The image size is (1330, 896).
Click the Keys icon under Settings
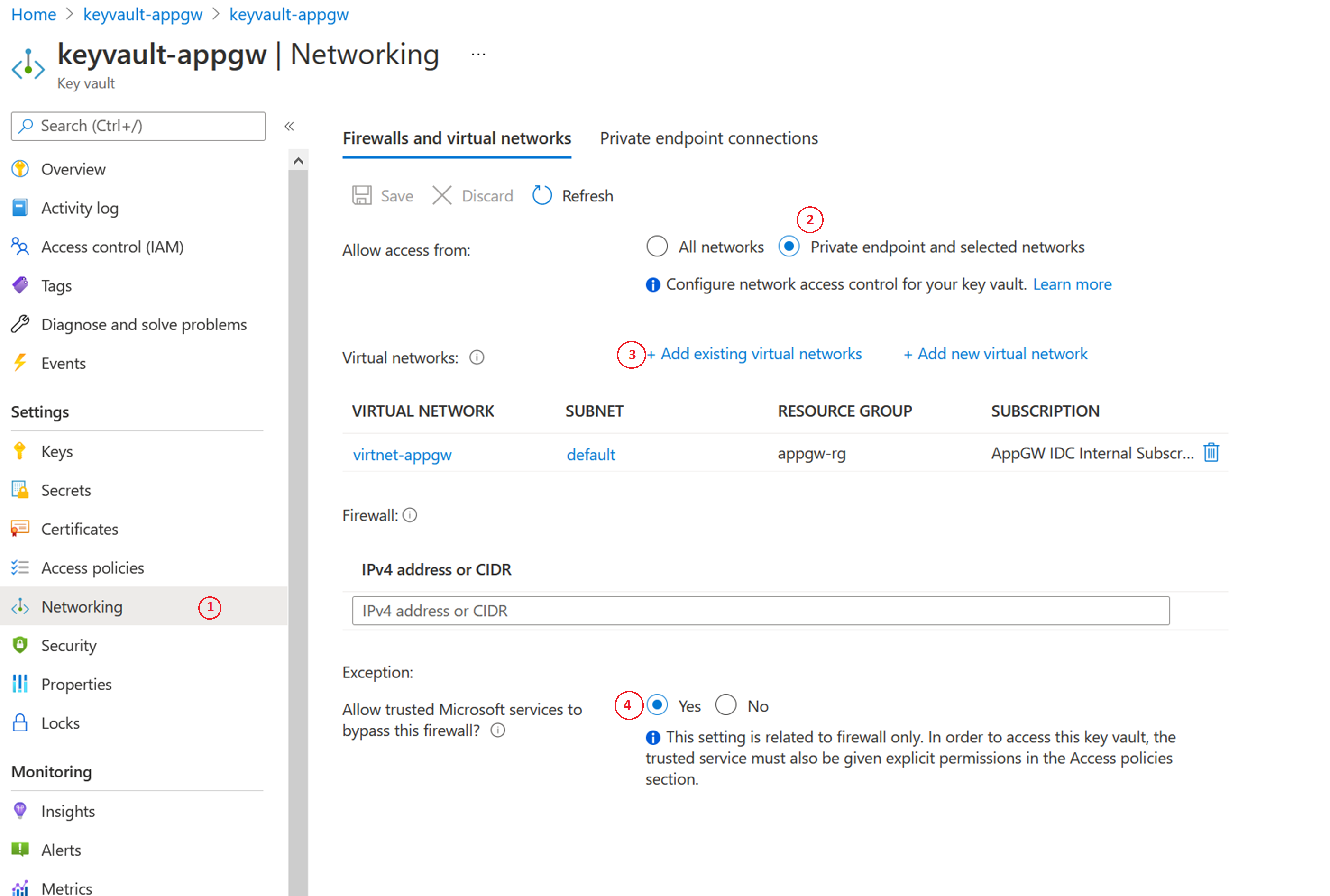click(x=19, y=450)
